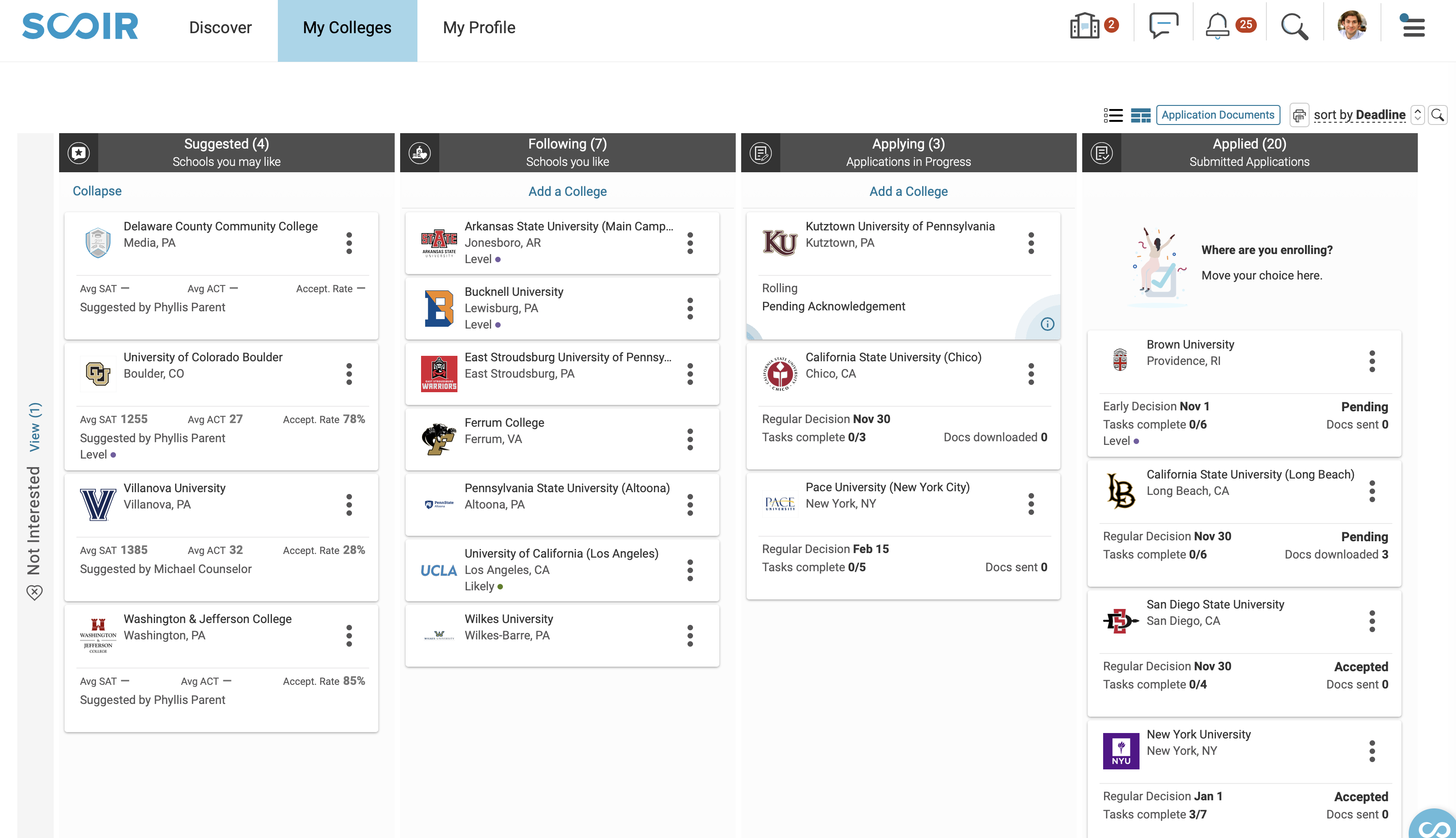This screenshot has height=838, width=1456.
Task: Open Cal State Long Beach options menu
Action: pos(1372,492)
